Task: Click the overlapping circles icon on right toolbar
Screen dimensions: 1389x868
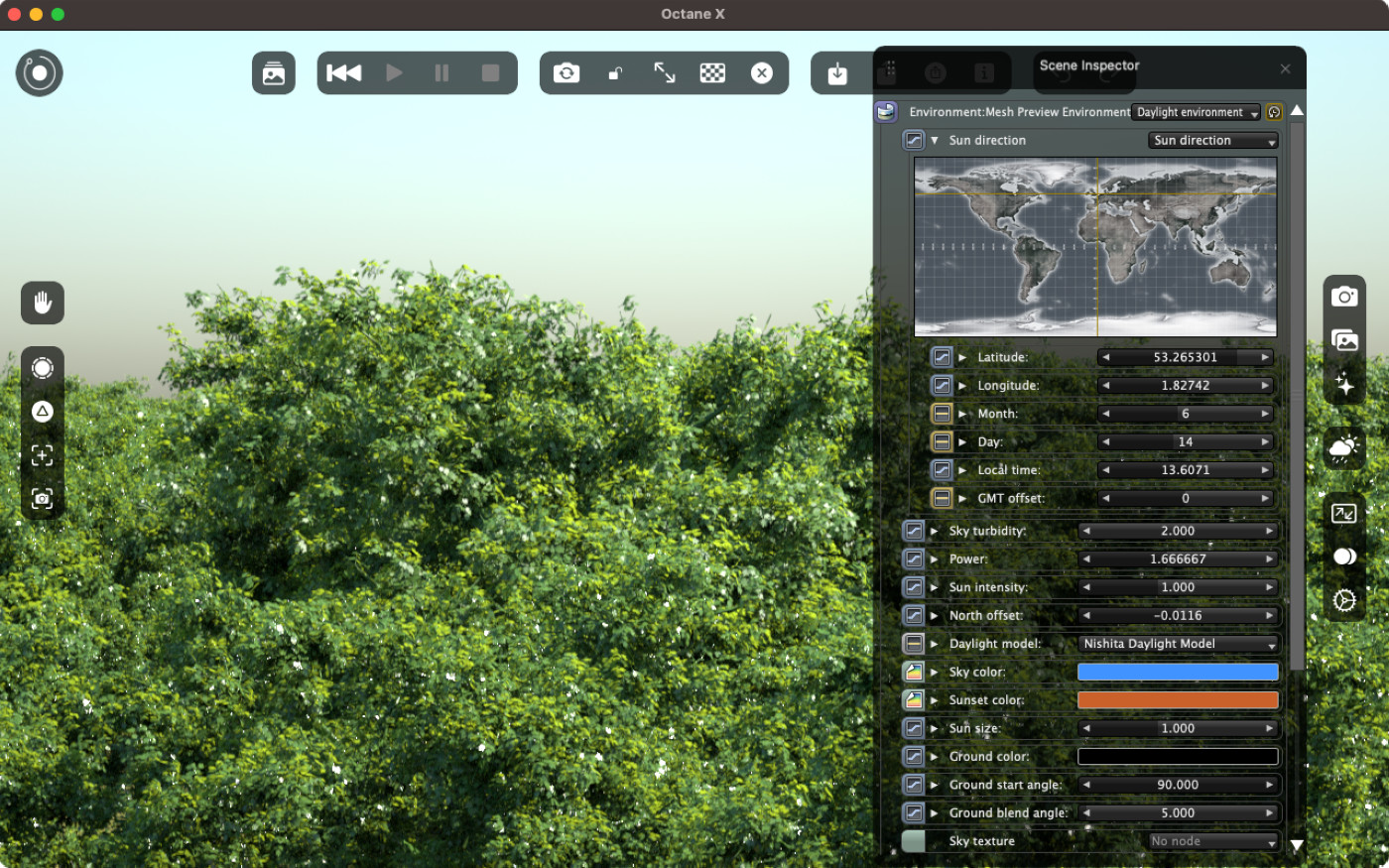Action: click(1344, 557)
